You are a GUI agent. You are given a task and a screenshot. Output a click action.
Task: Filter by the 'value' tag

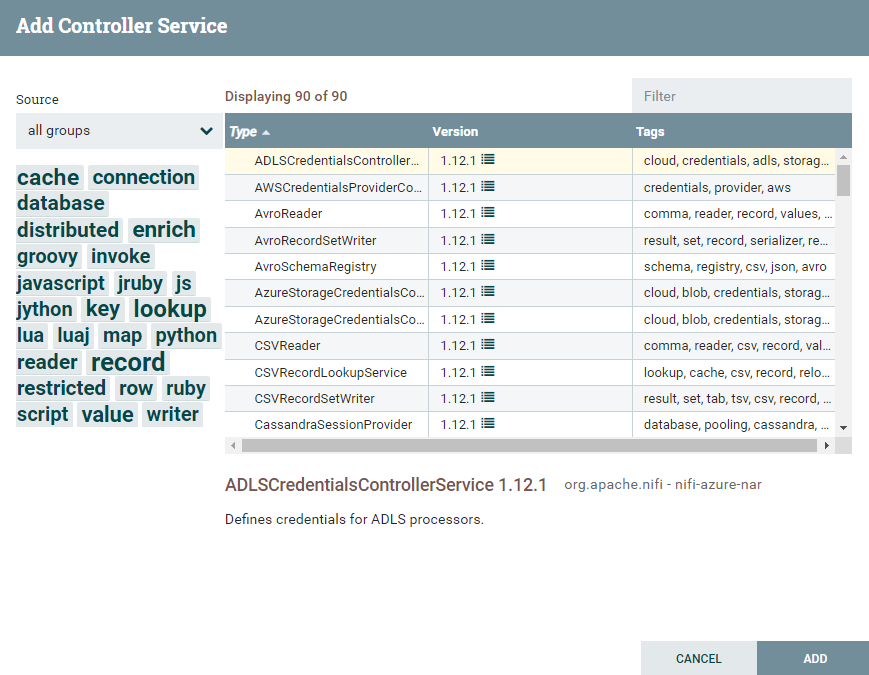[x=108, y=415]
